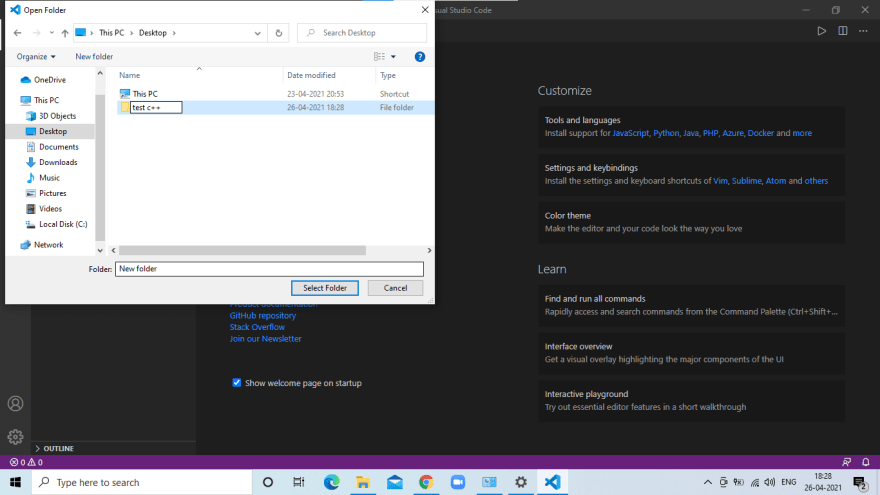Open recent locations dropdown arrow

click(52, 33)
